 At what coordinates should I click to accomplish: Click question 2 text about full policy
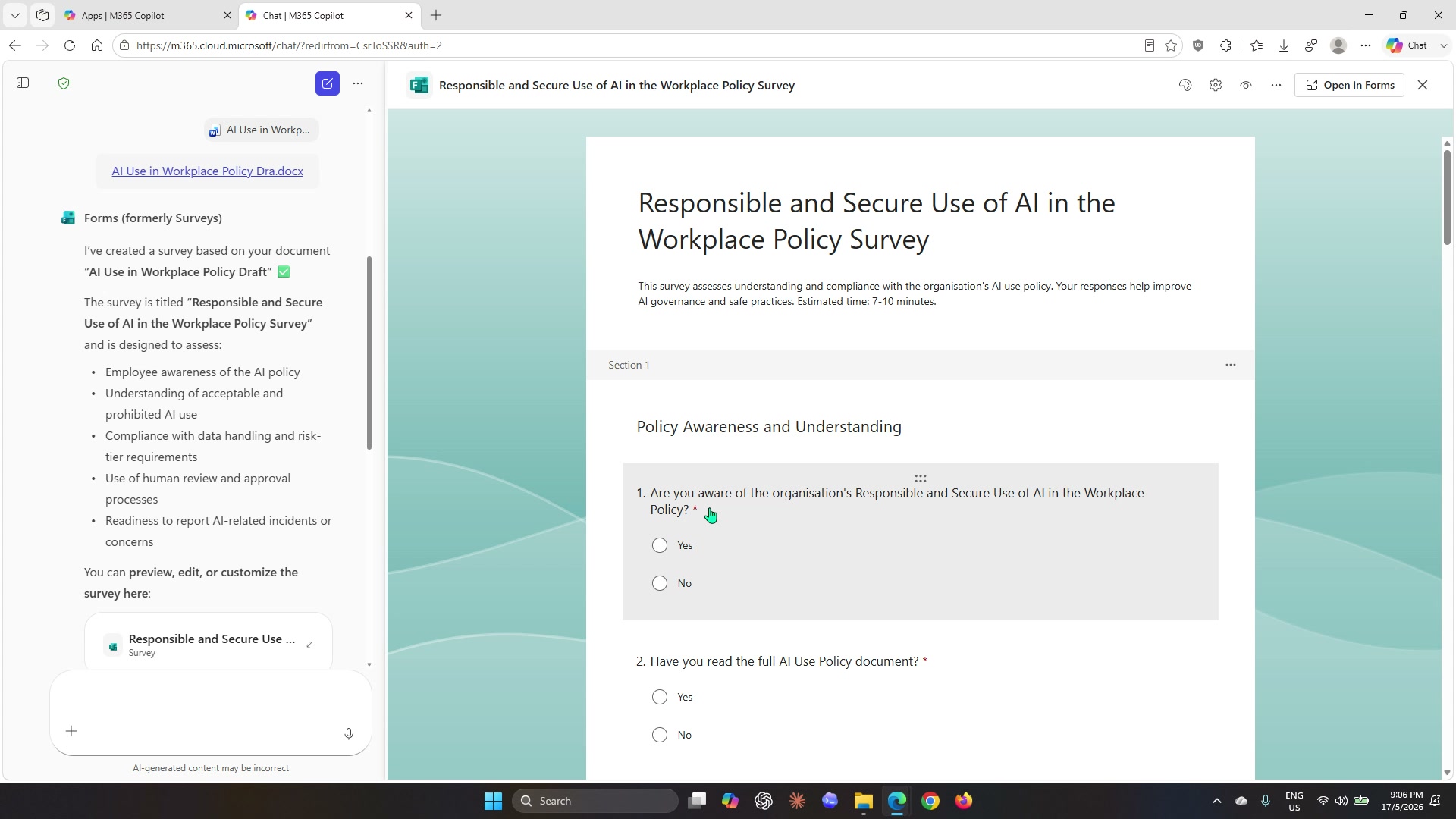click(784, 661)
